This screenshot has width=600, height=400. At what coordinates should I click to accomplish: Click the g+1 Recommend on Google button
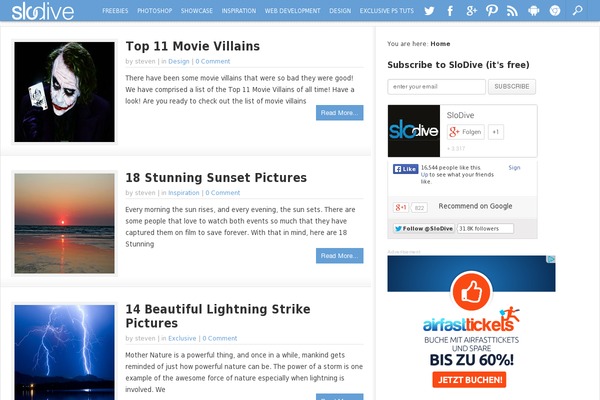[x=401, y=207]
